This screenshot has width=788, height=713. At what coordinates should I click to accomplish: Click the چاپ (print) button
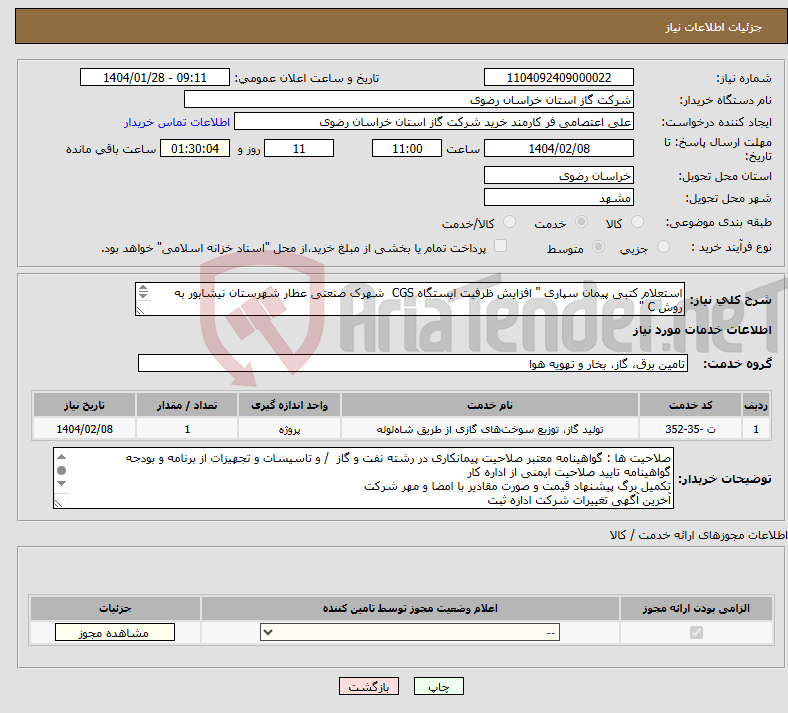point(439,686)
